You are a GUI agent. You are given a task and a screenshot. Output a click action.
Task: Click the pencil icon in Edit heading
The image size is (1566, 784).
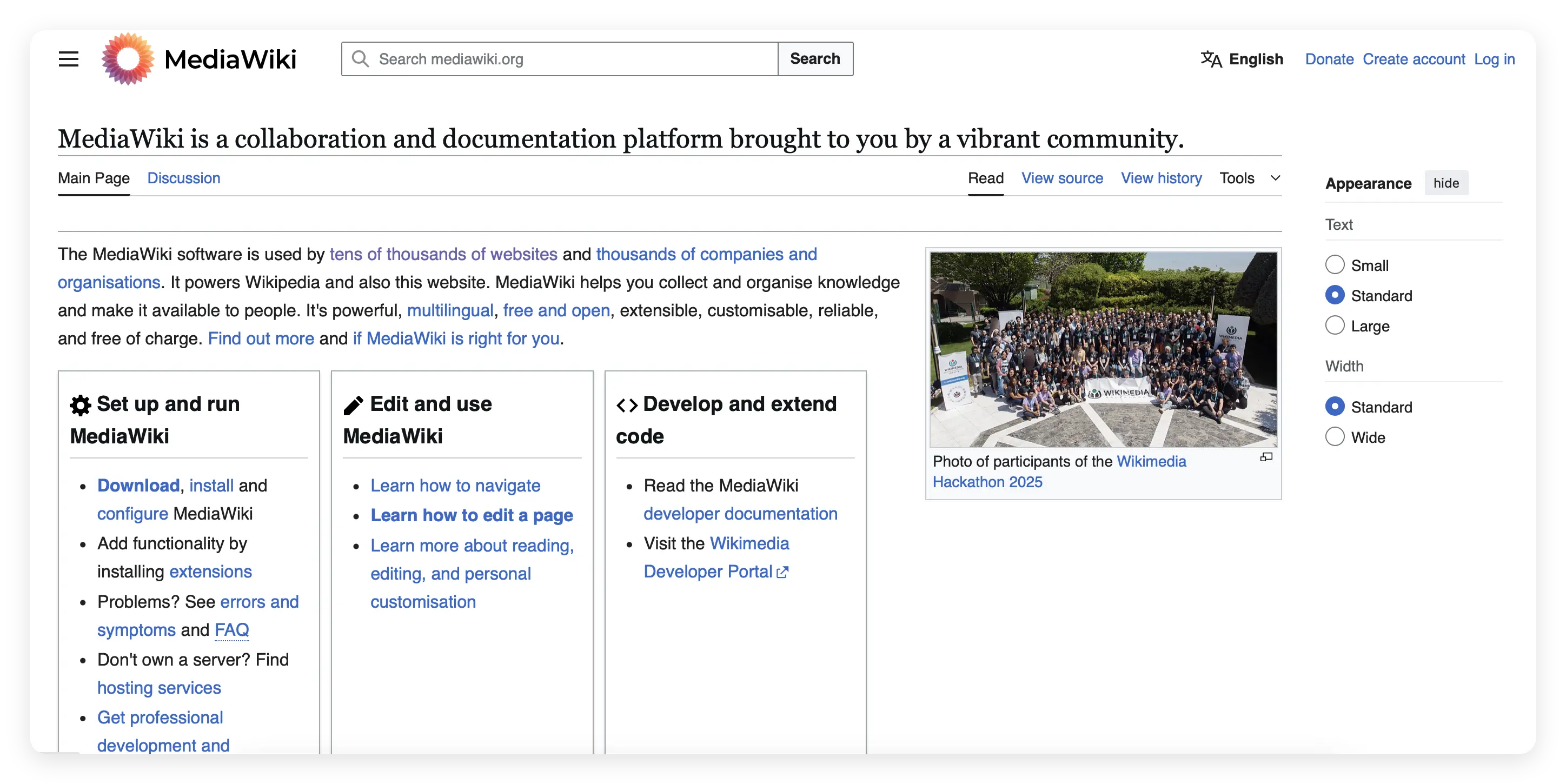353,405
